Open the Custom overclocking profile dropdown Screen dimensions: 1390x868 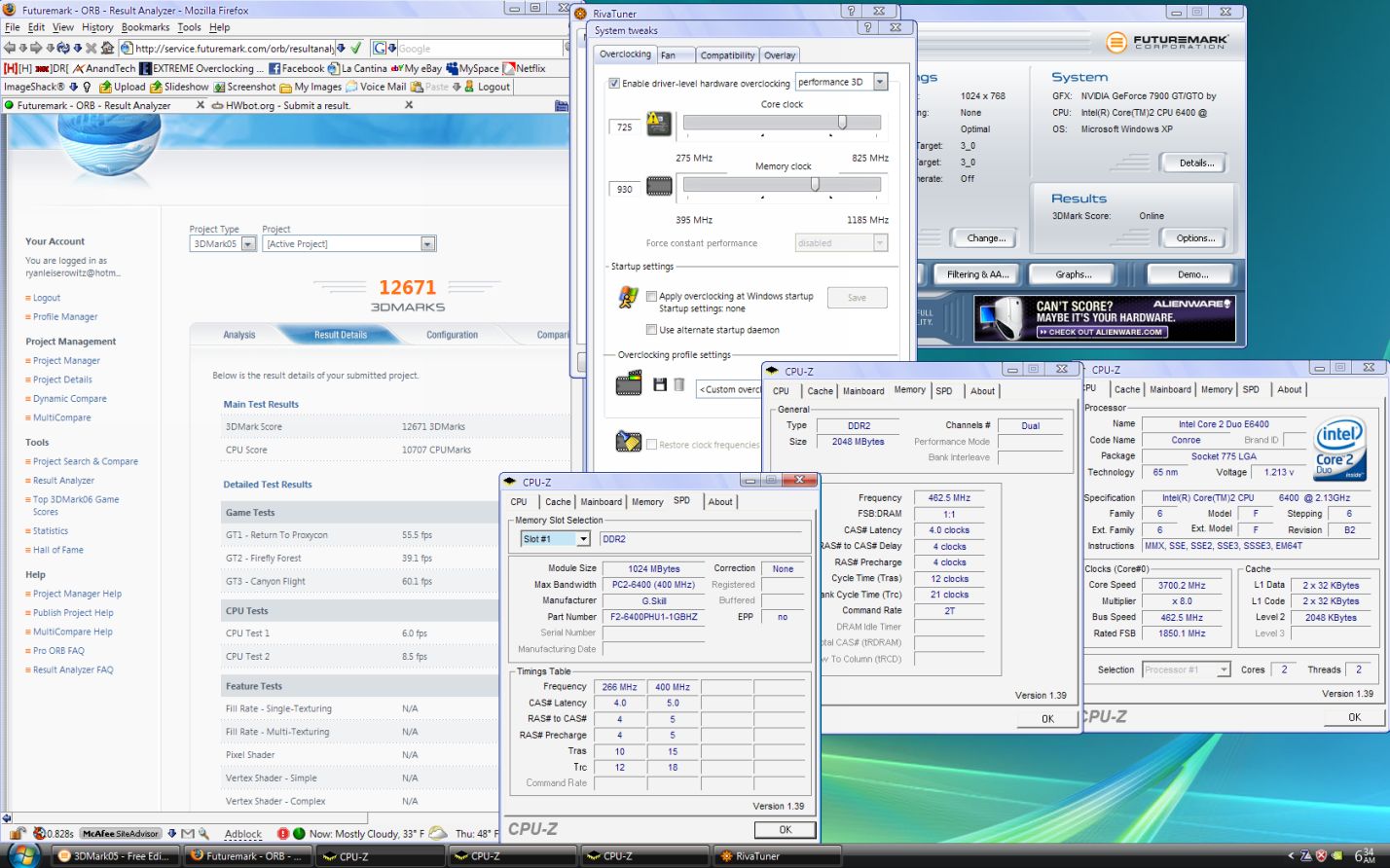click(x=728, y=389)
